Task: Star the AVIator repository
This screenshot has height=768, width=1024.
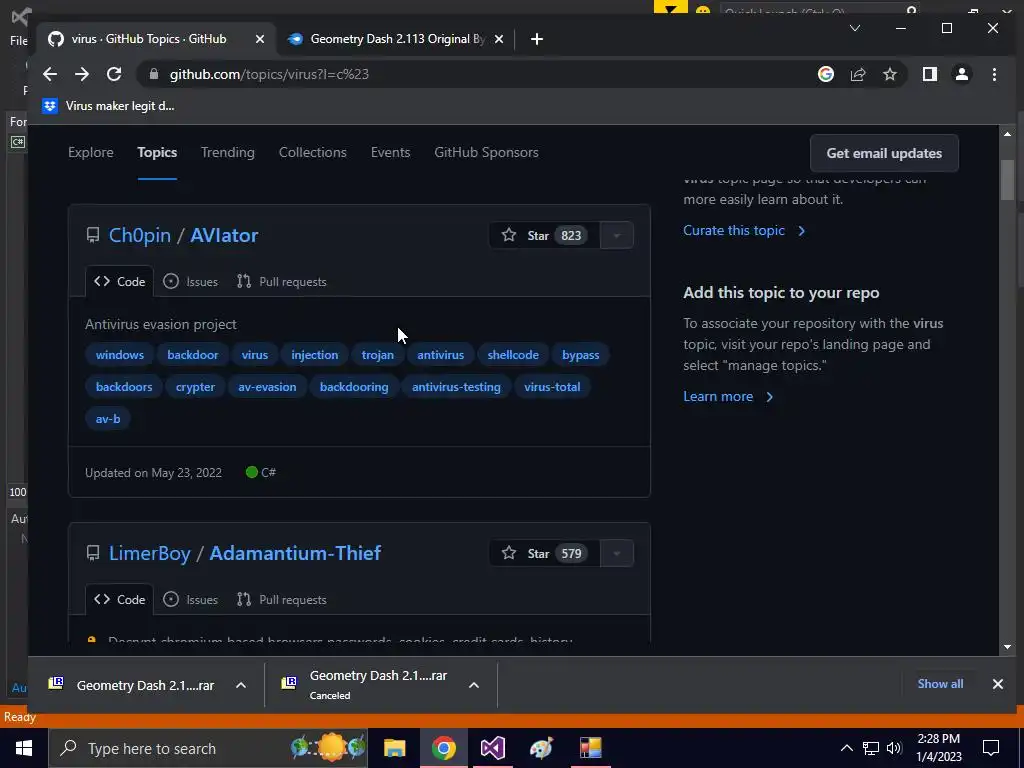Action: tap(543, 236)
